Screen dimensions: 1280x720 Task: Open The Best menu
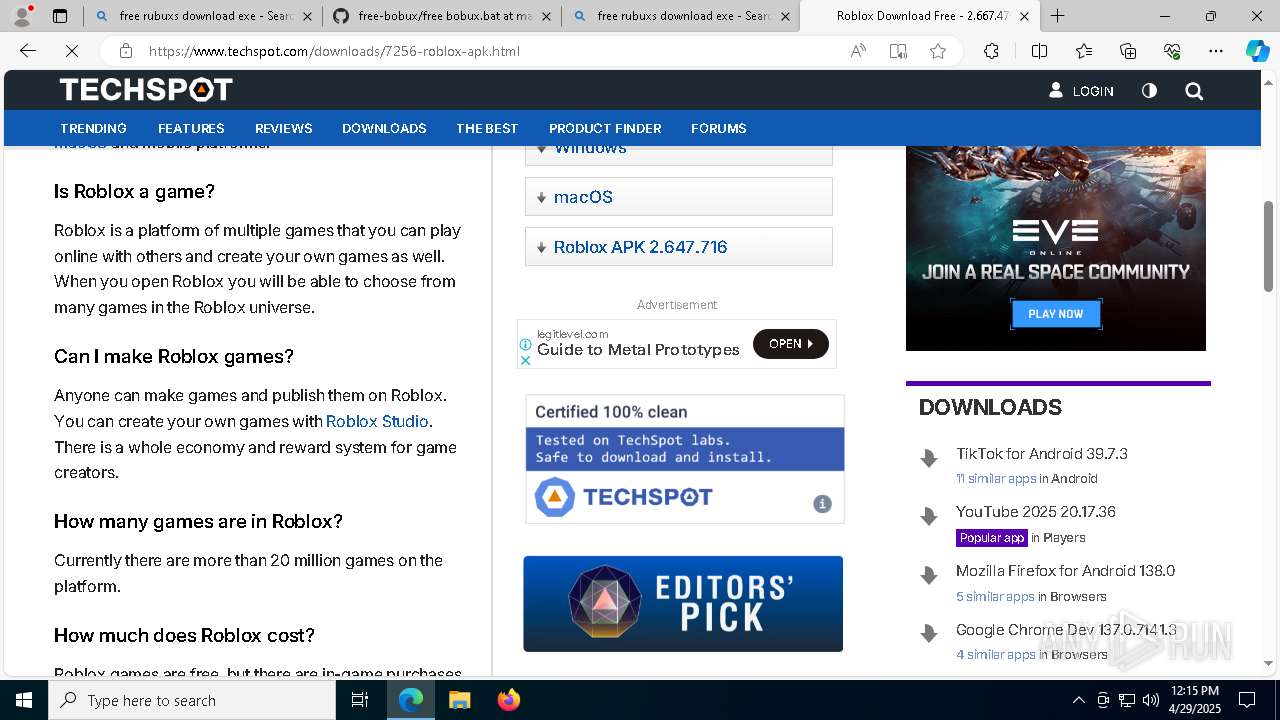pyautogui.click(x=487, y=128)
